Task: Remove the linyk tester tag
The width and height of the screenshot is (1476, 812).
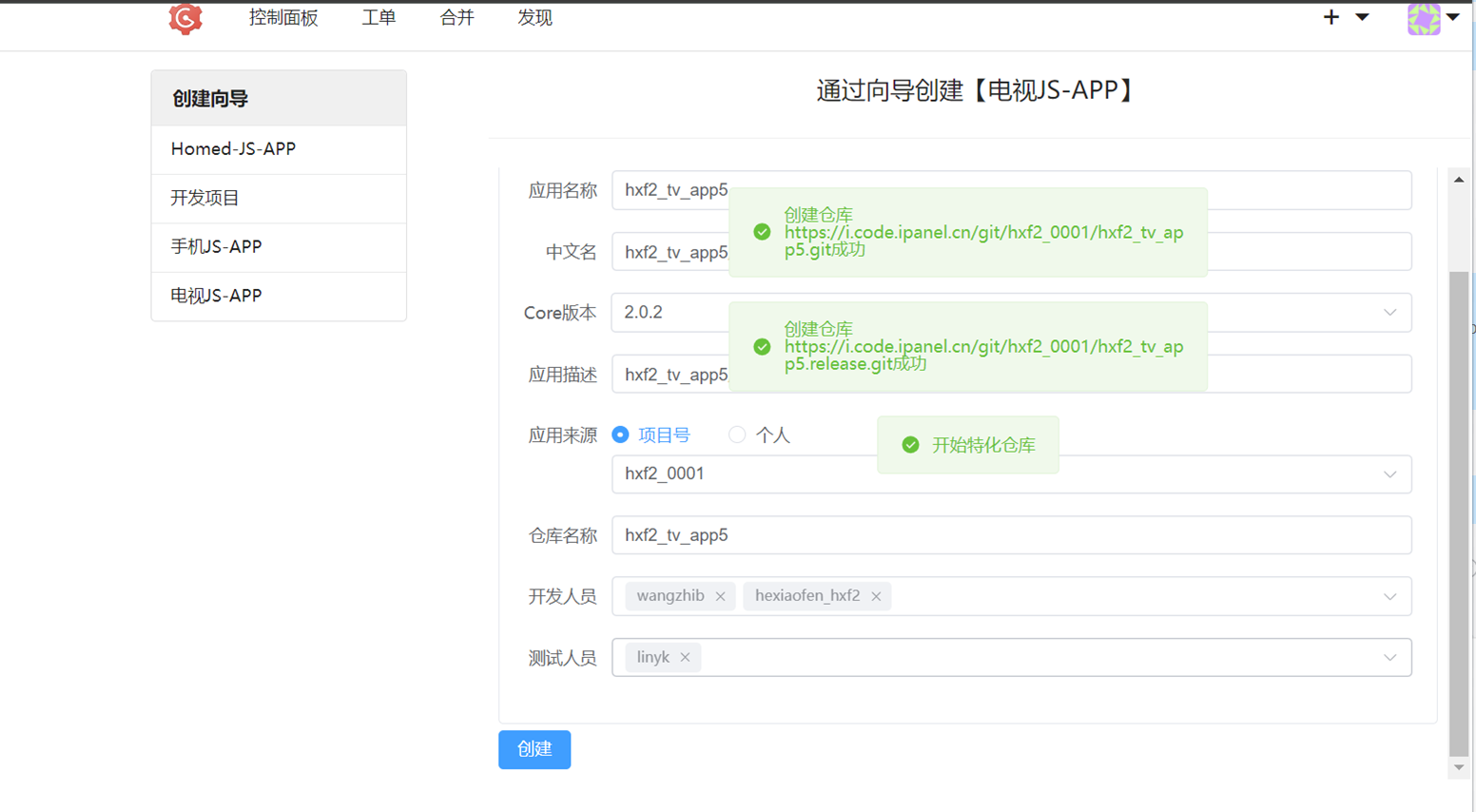Action: click(684, 657)
